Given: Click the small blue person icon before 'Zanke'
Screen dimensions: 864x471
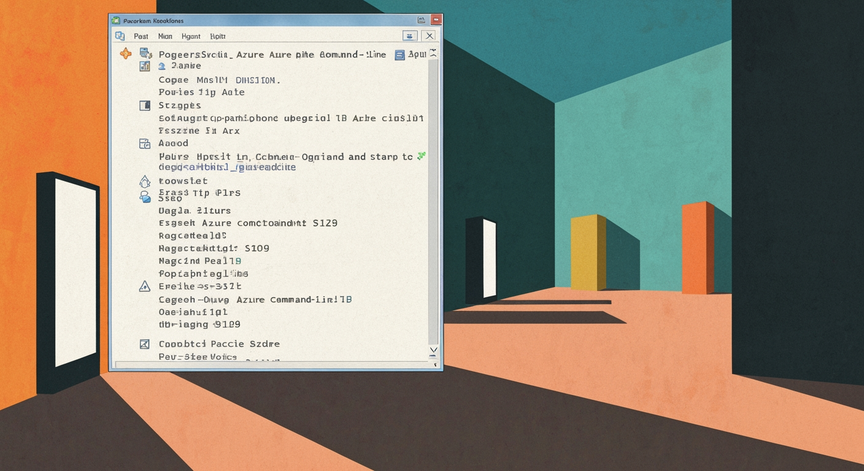Looking at the screenshot, I should 162,66.
